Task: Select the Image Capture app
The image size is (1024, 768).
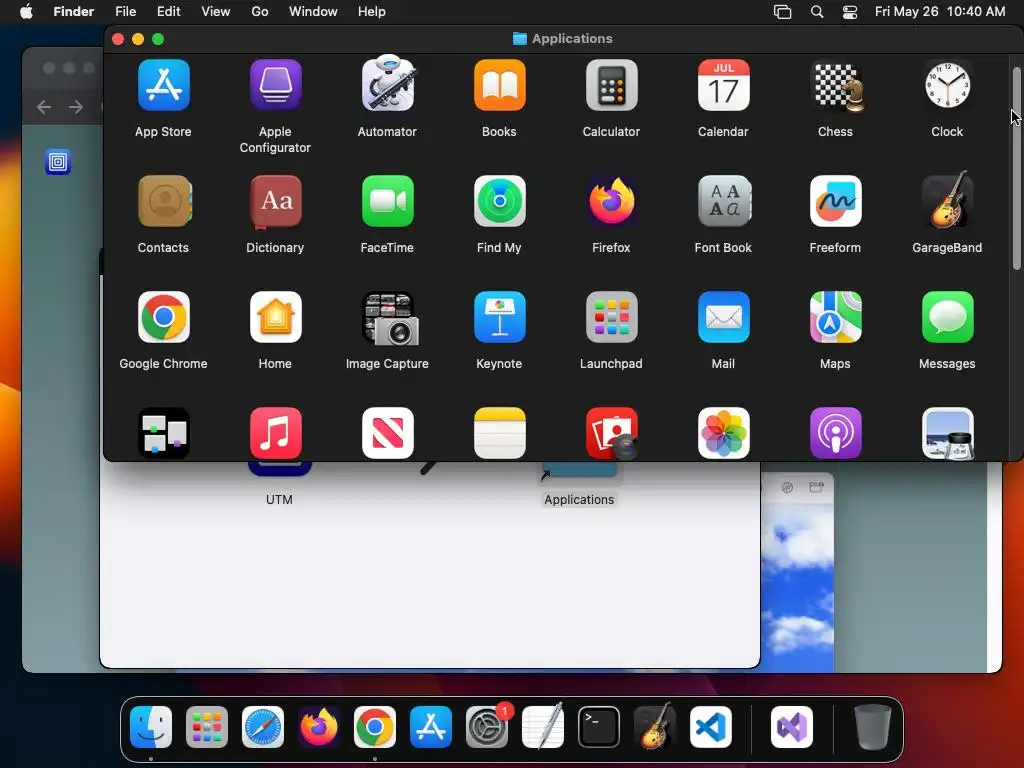Action: pyautogui.click(x=390, y=318)
